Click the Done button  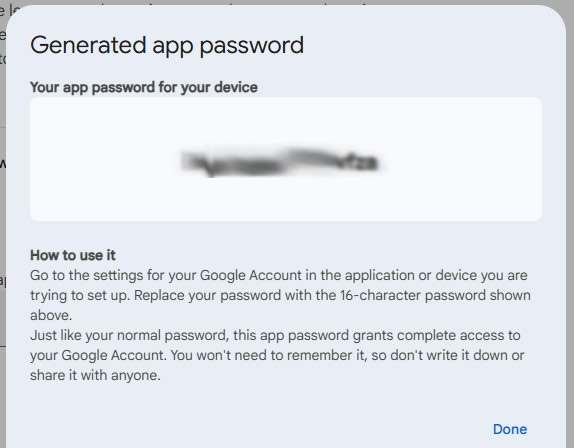510,429
